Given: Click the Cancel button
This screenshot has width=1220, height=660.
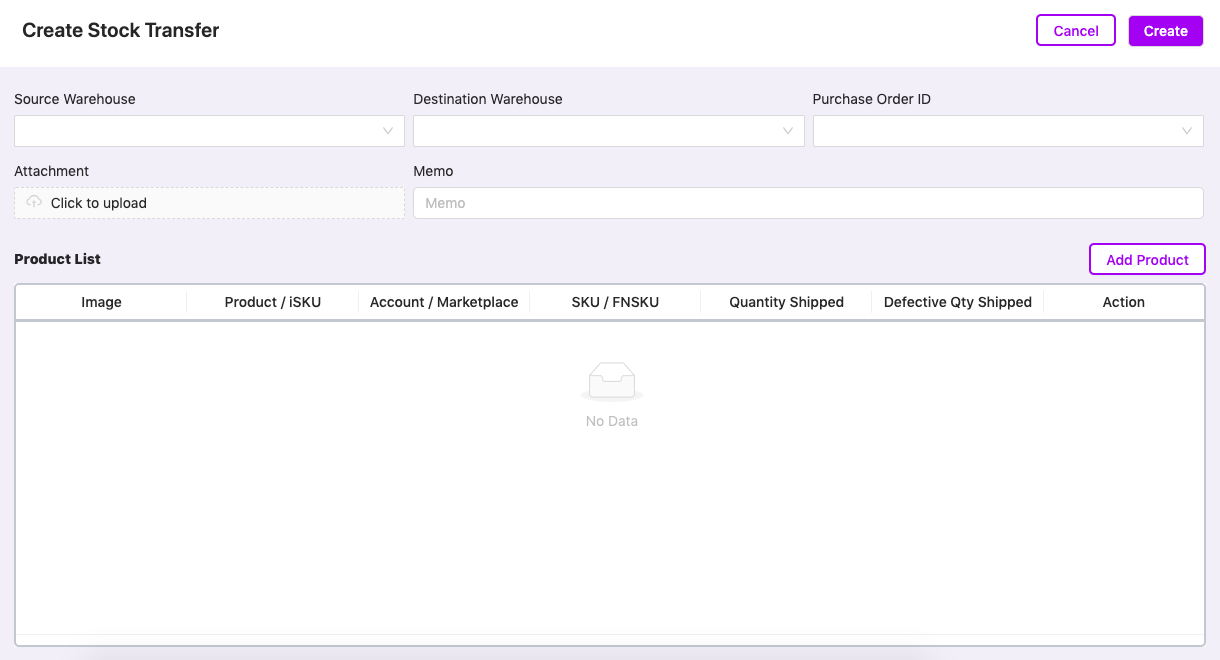Looking at the screenshot, I should [1076, 31].
